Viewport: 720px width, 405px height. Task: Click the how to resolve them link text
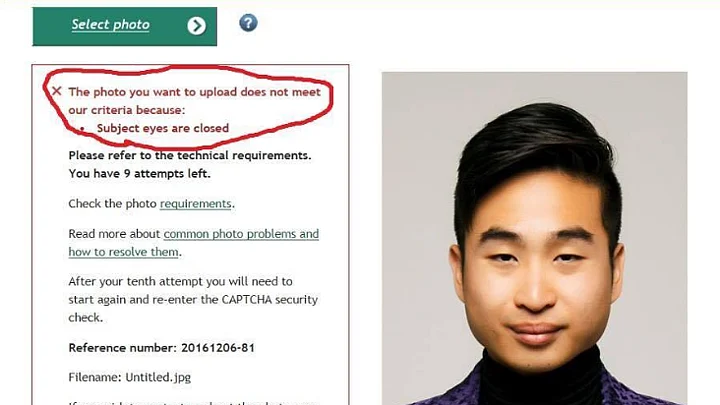(124, 252)
